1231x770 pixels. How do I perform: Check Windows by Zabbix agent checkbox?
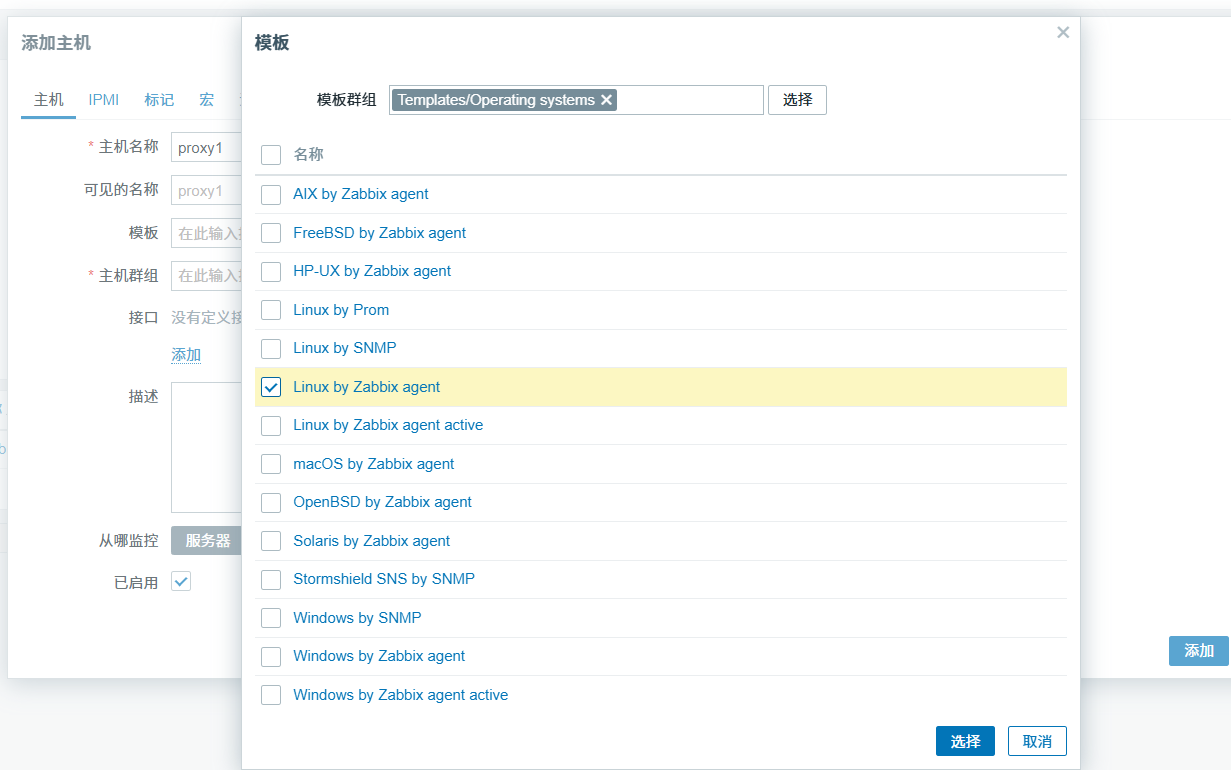click(271, 656)
